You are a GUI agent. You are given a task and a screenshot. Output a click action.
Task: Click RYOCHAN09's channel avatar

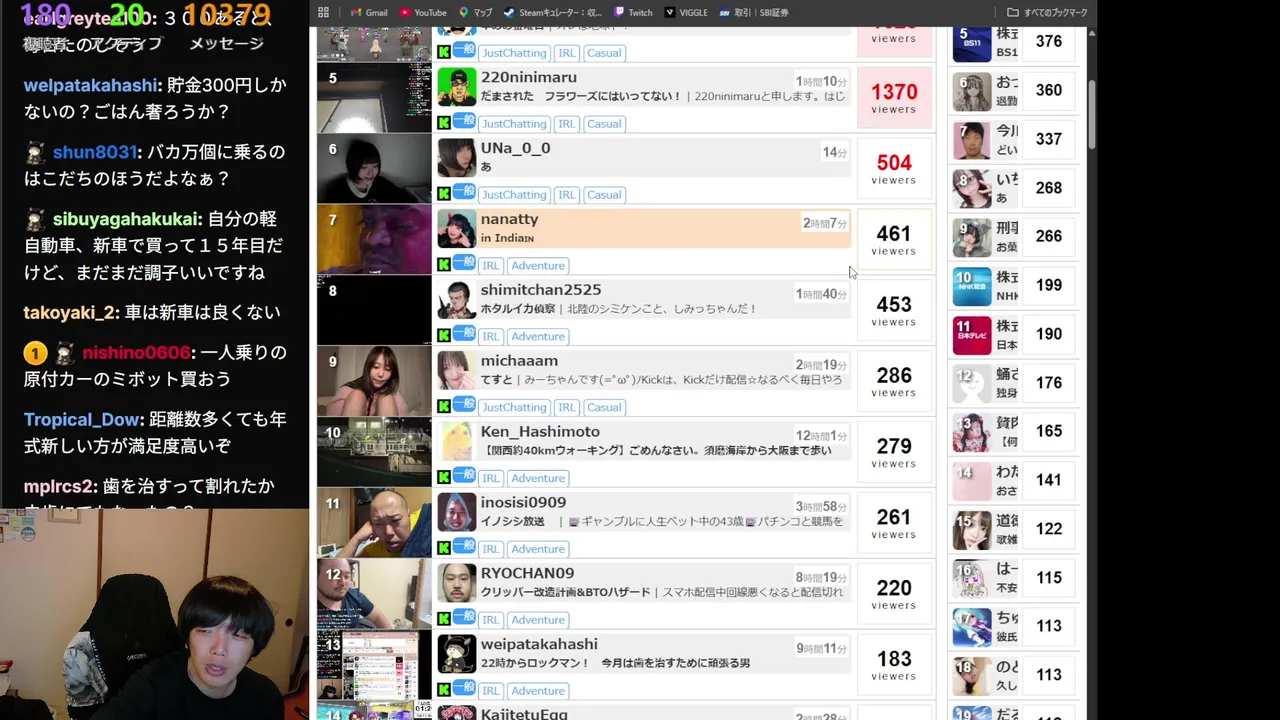(x=457, y=584)
